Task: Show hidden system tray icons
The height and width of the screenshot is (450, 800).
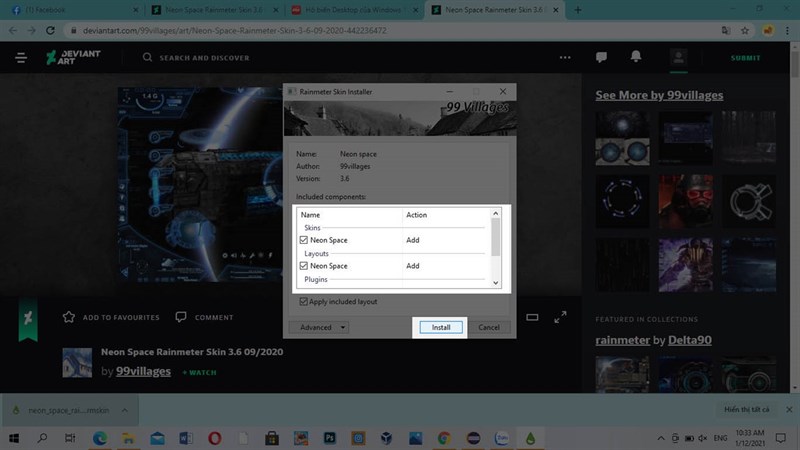Action: 661,438
